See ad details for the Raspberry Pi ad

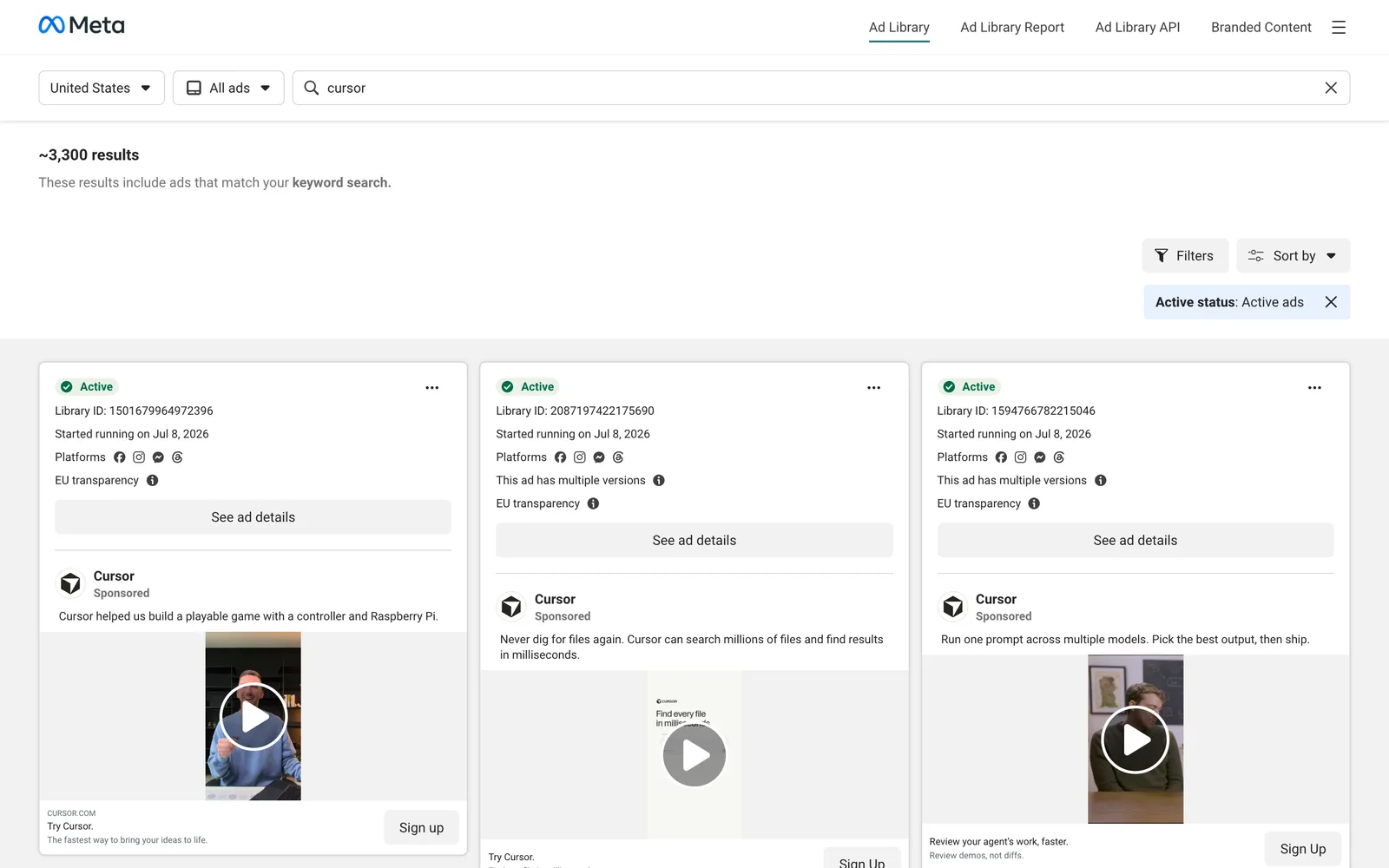pos(253,517)
